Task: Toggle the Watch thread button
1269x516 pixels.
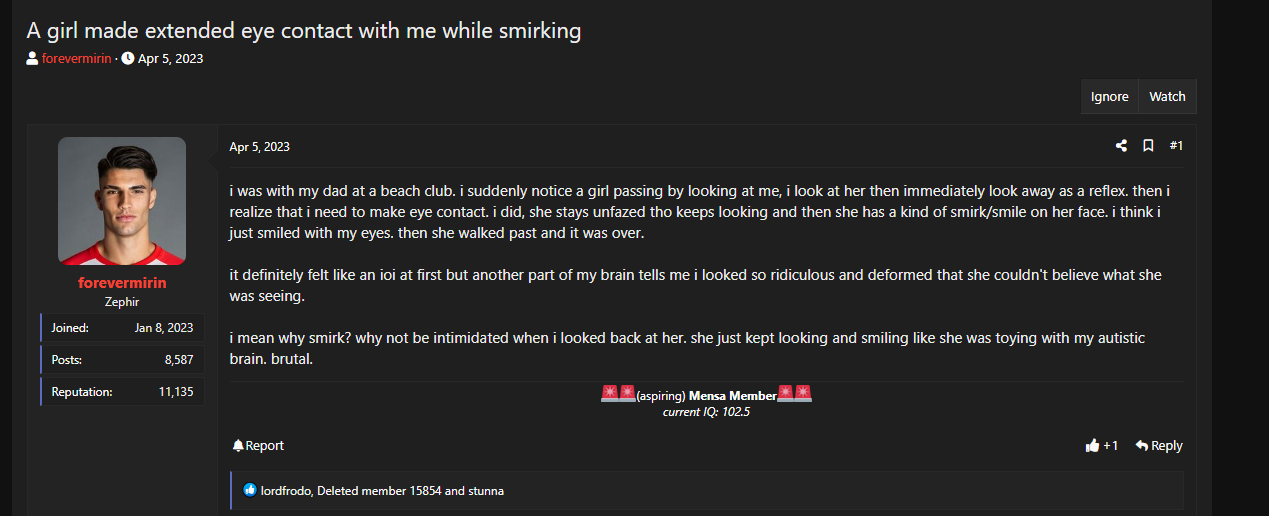Action: click(1167, 97)
